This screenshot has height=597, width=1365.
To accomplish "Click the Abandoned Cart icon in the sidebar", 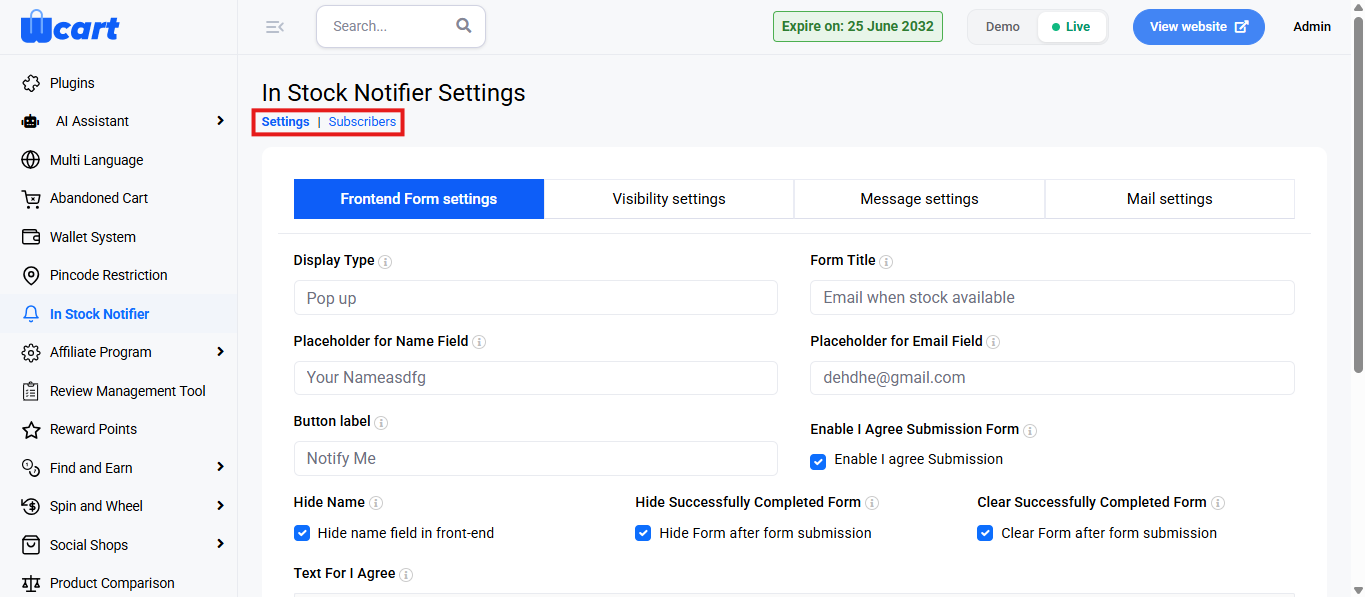I will point(31,198).
